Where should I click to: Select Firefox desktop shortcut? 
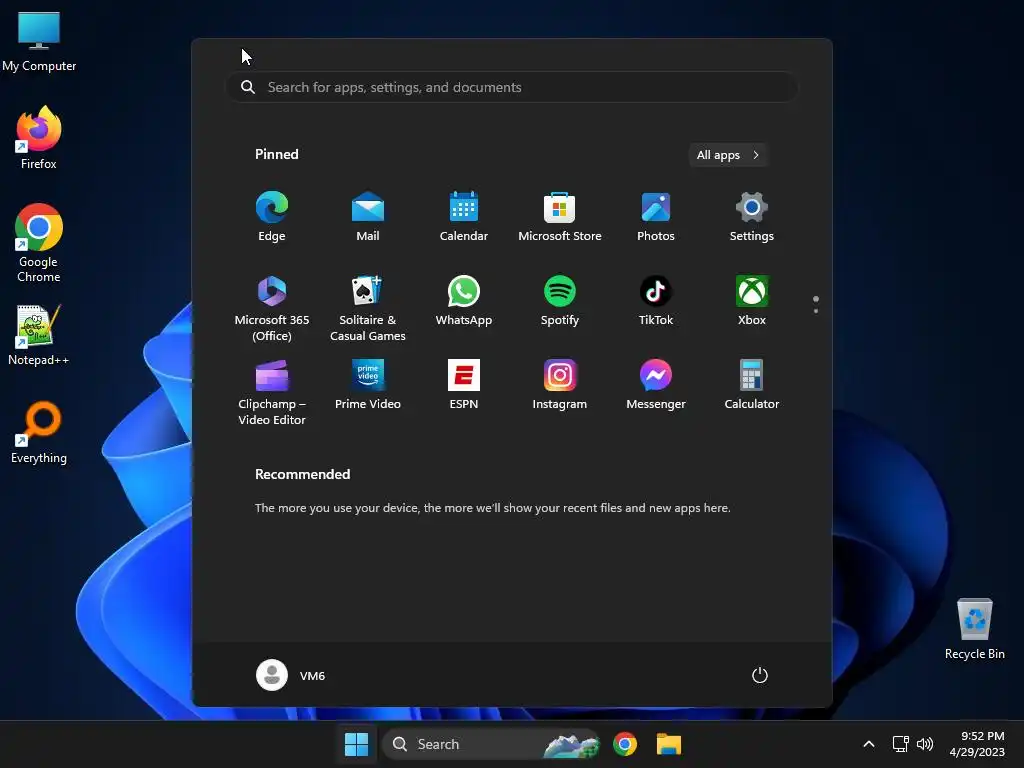(39, 138)
